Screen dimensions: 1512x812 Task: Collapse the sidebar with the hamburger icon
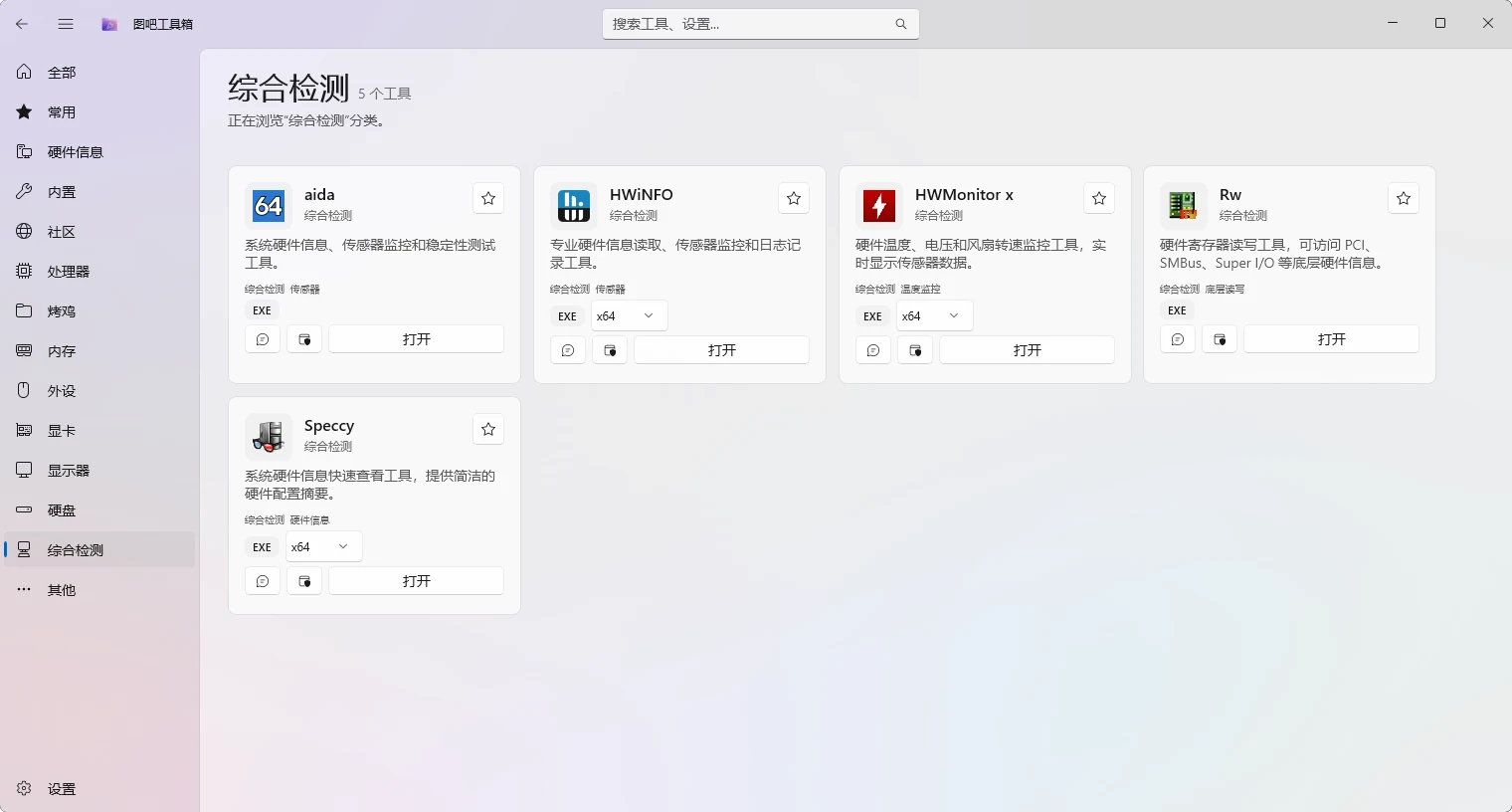tap(66, 24)
